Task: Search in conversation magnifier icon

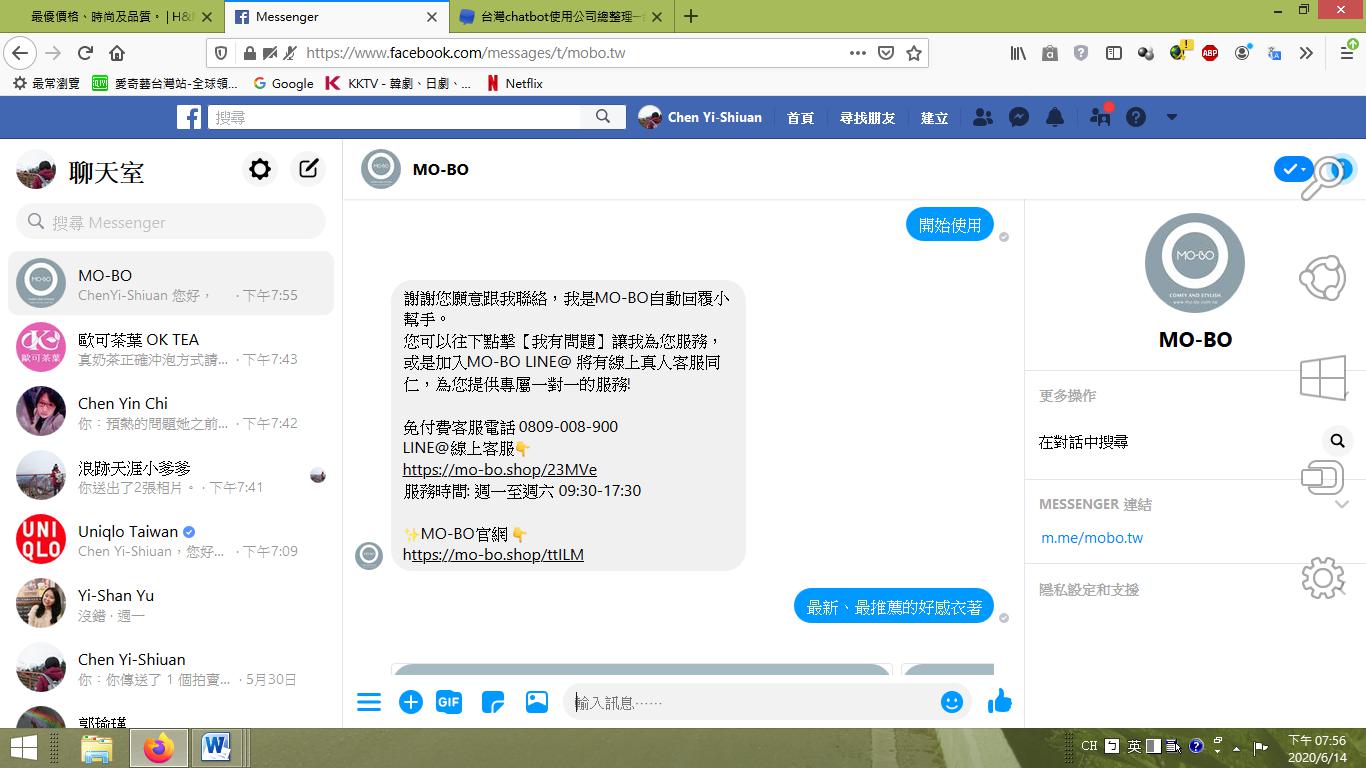Action: 1337,441
